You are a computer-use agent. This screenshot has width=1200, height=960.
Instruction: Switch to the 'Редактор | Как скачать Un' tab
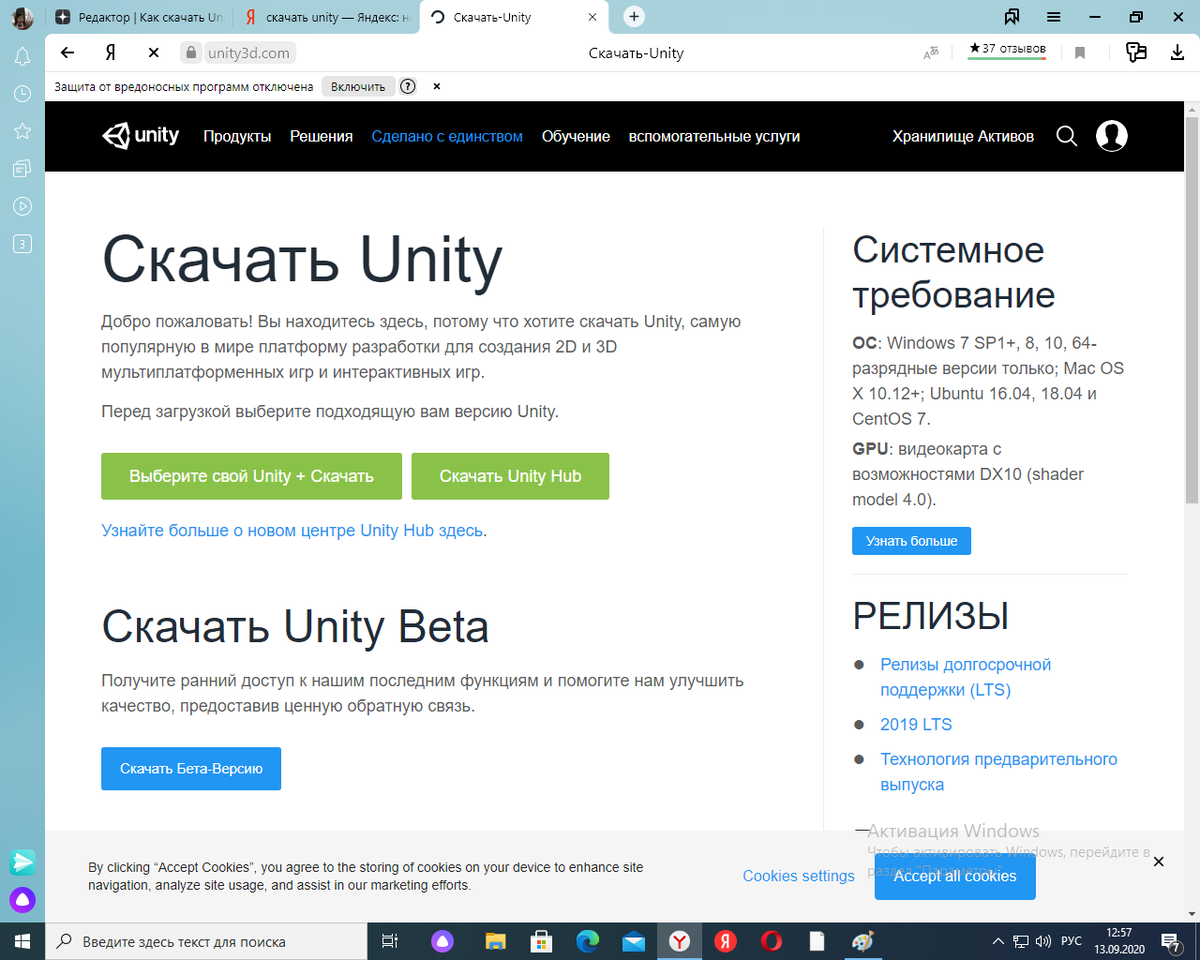pos(140,17)
